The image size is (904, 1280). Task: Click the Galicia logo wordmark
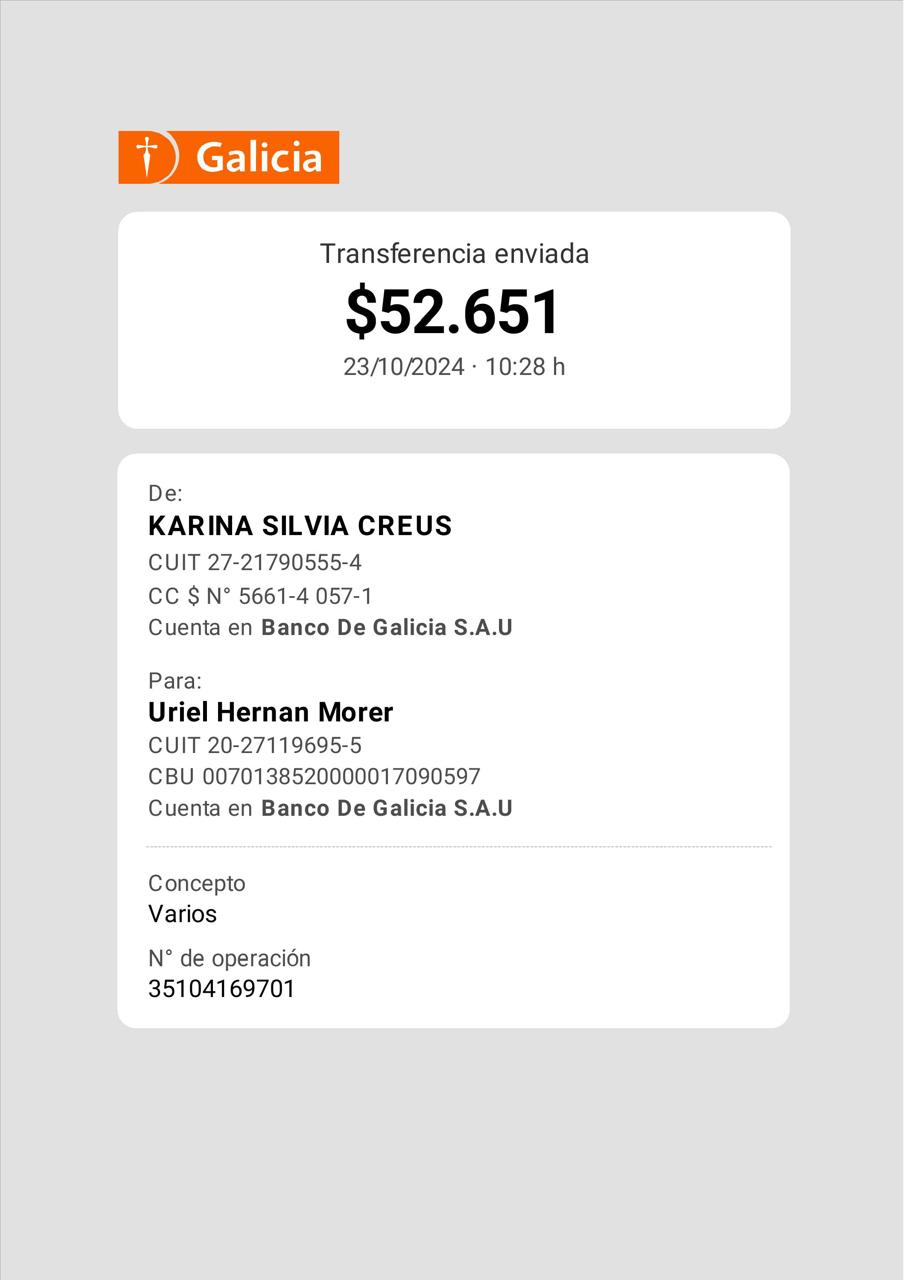(x=259, y=158)
